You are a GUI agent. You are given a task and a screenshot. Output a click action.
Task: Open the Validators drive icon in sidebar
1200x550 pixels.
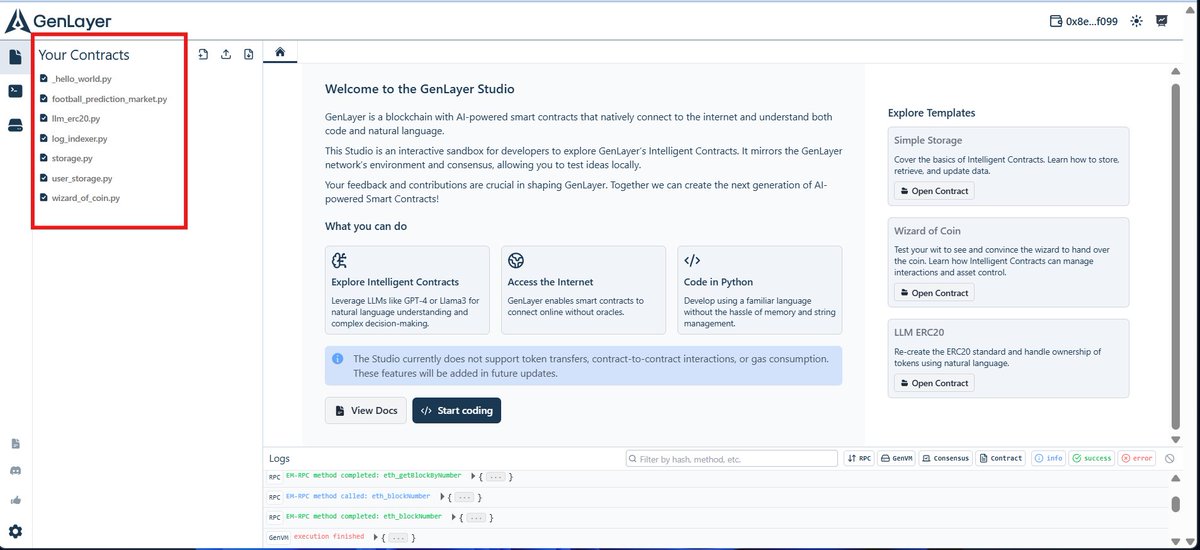click(x=15, y=125)
